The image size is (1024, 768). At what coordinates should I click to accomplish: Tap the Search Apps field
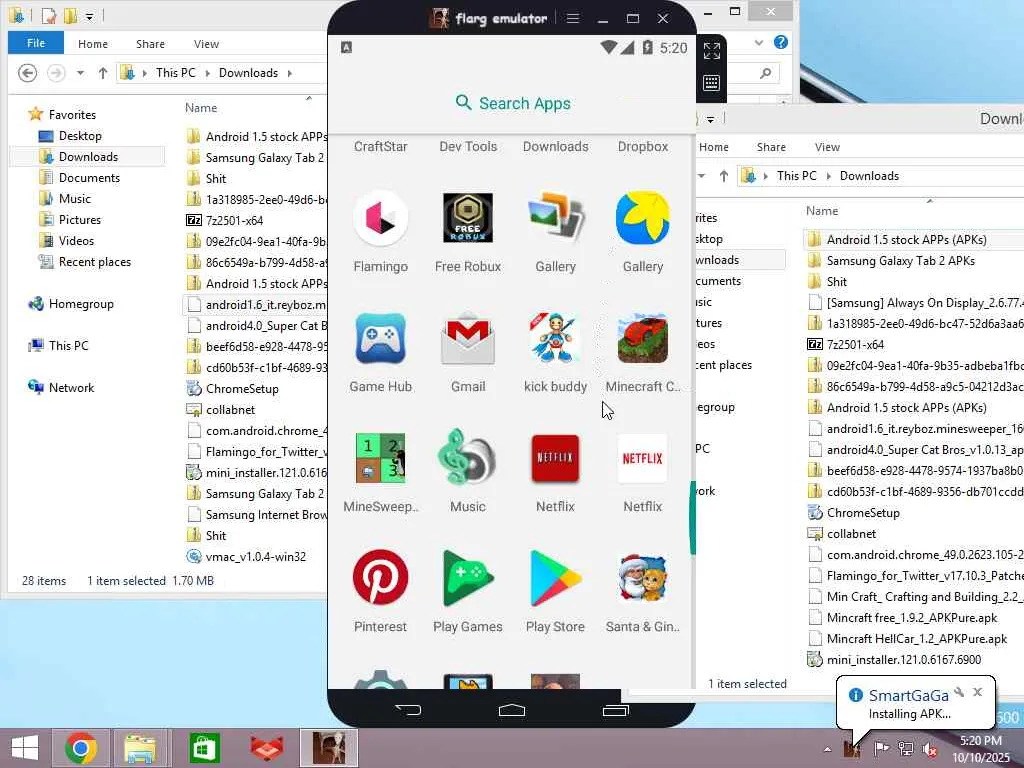(512, 103)
